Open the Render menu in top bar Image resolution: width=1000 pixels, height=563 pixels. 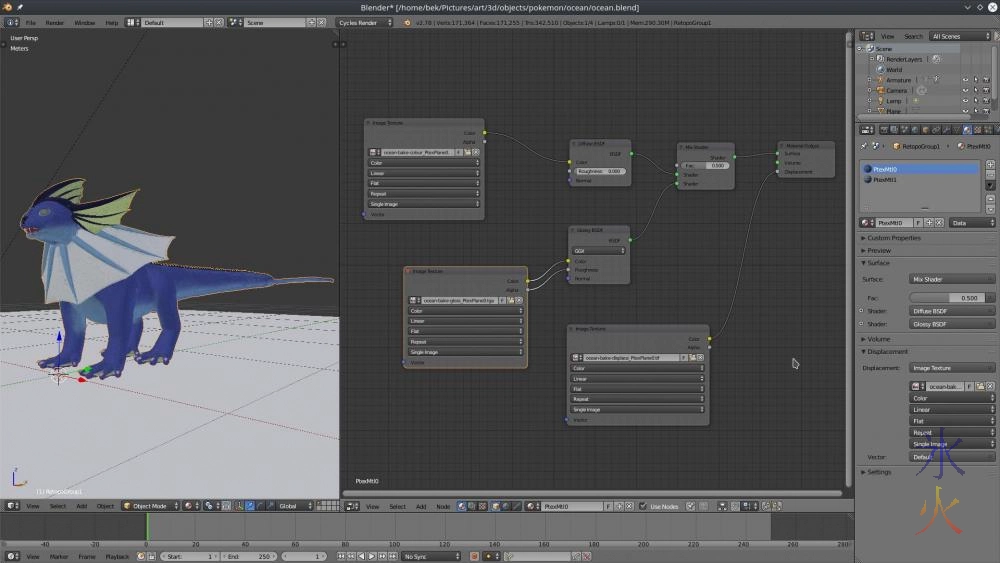(55, 22)
